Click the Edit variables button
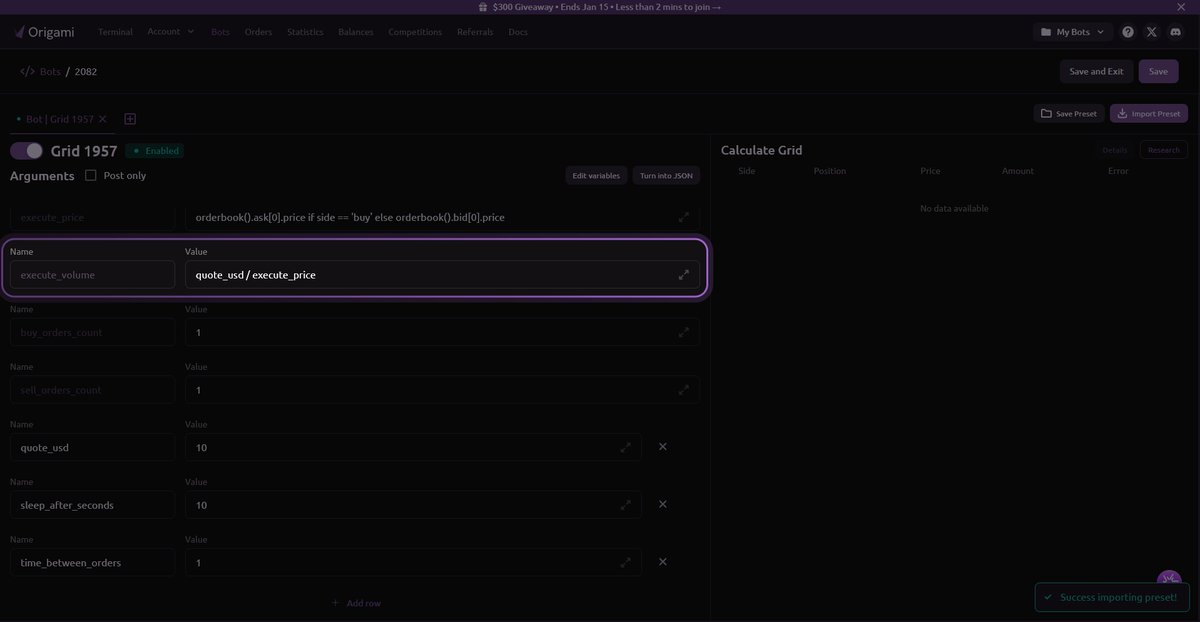This screenshot has height=622, width=1200. (596, 175)
